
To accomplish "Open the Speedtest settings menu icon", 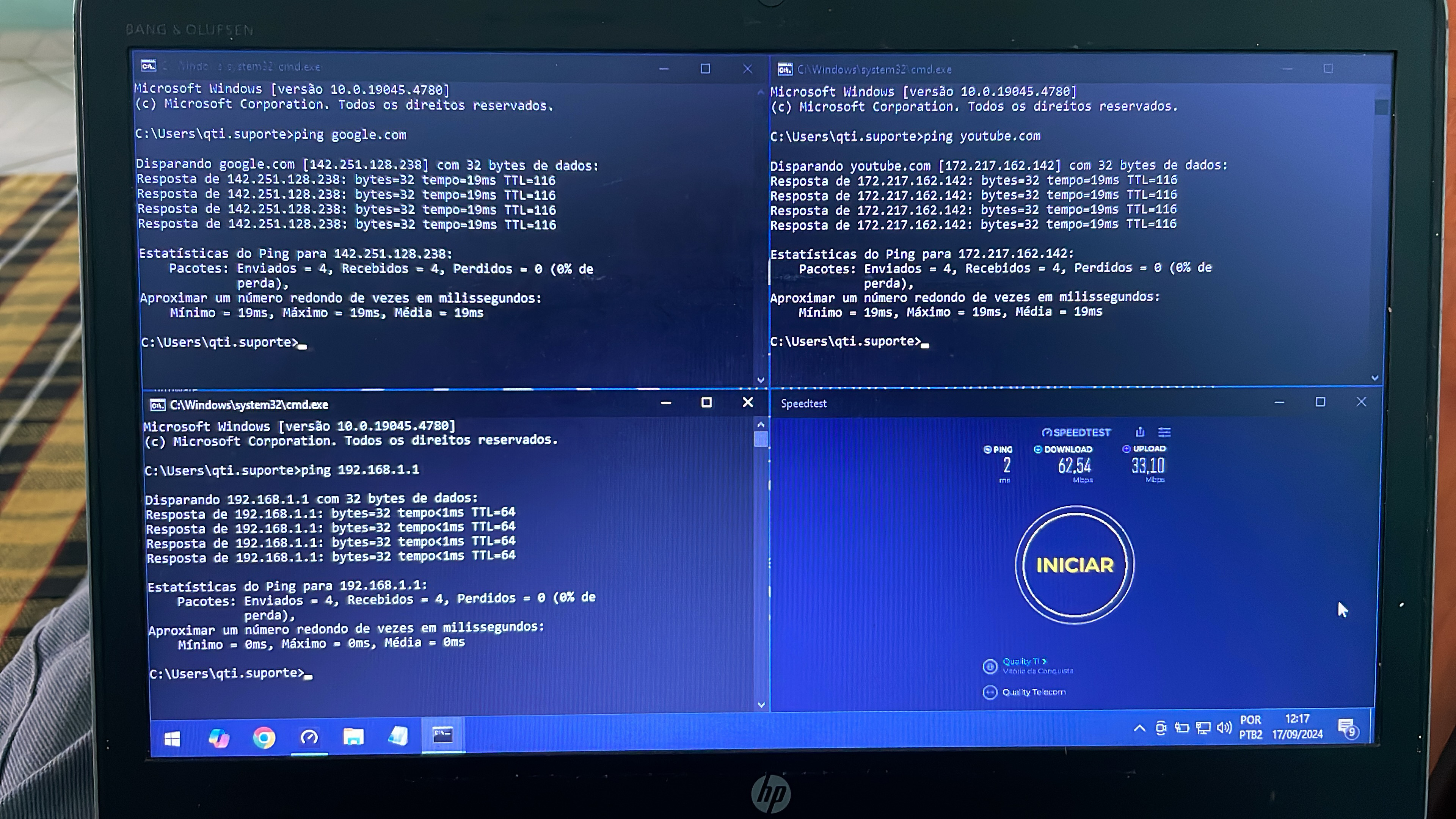I will pyautogui.click(x=1164, y=432).
